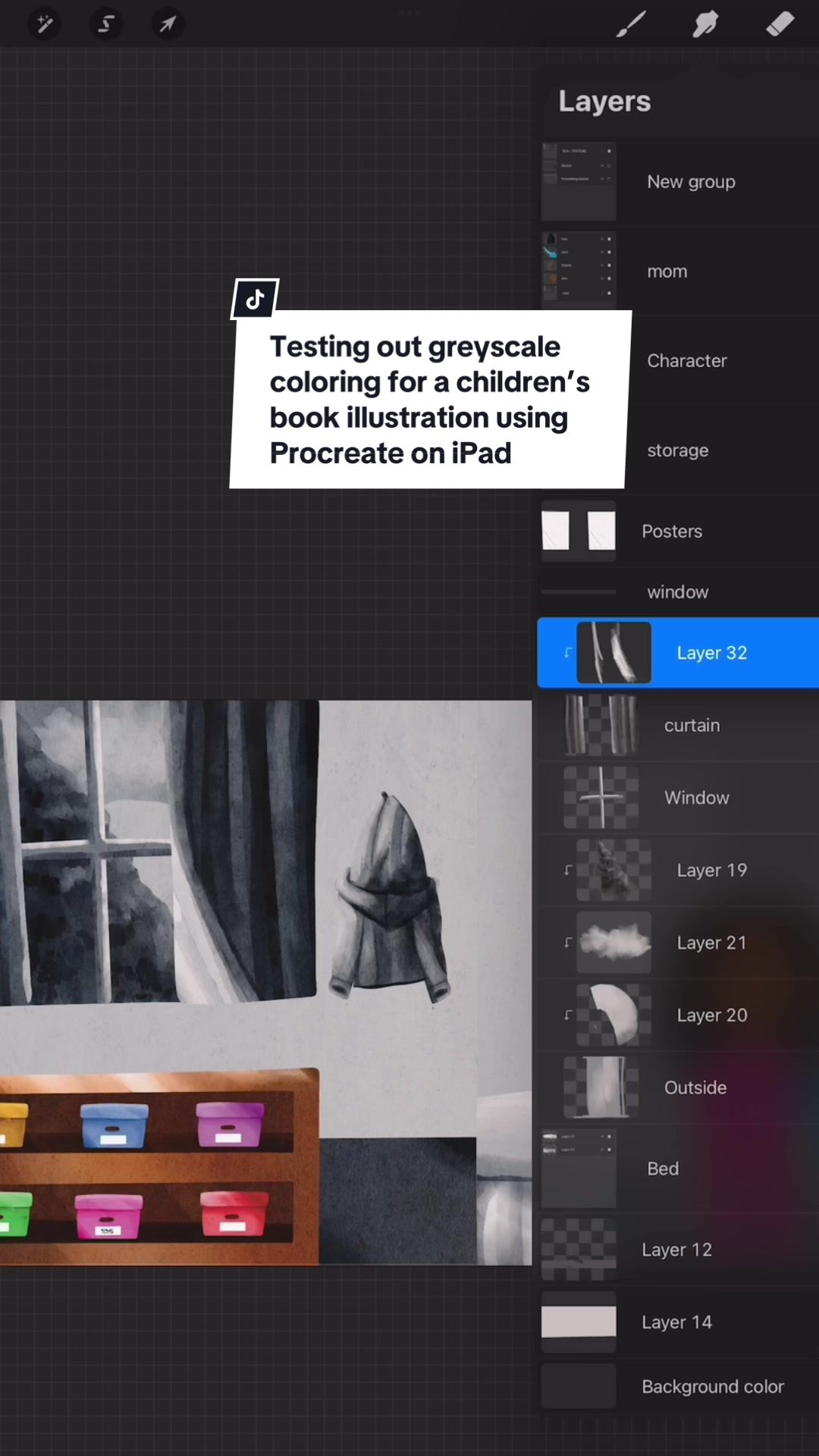Click the Layer 20 thumbnail
819x1456 pixels.
coord(613,1015)
